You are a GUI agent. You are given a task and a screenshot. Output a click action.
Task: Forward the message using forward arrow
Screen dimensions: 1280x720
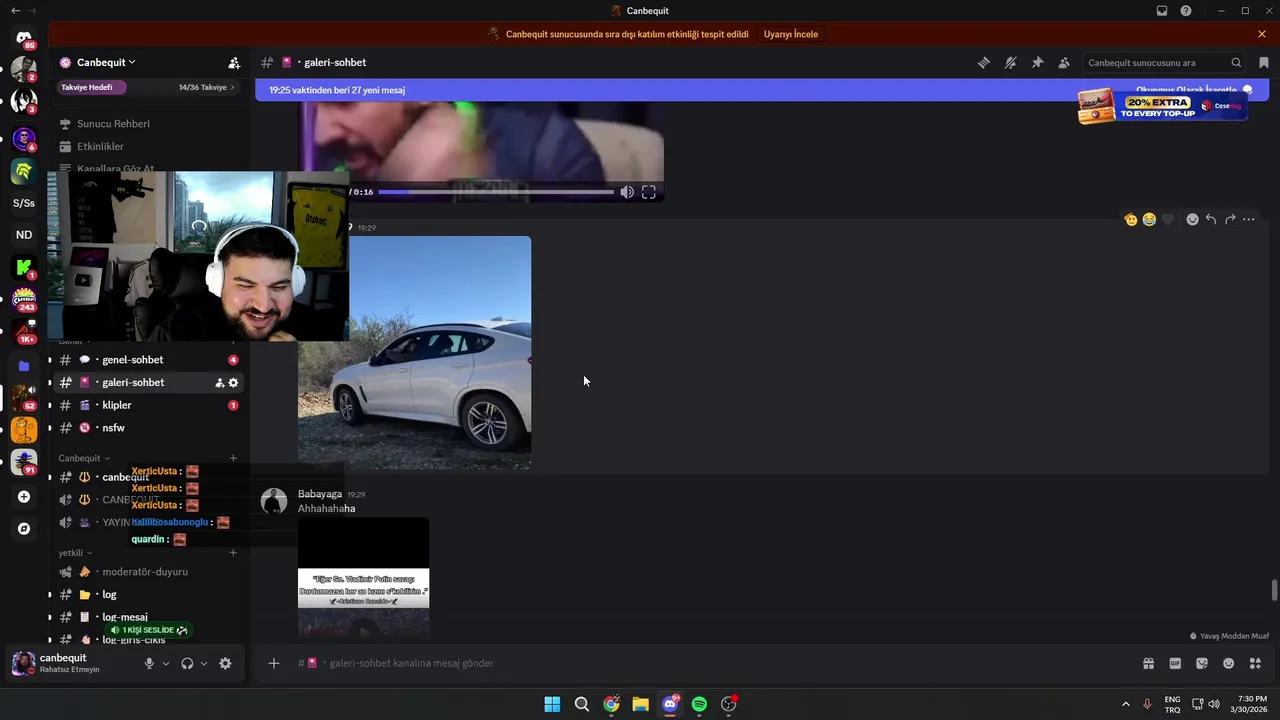click(1230, 220)
